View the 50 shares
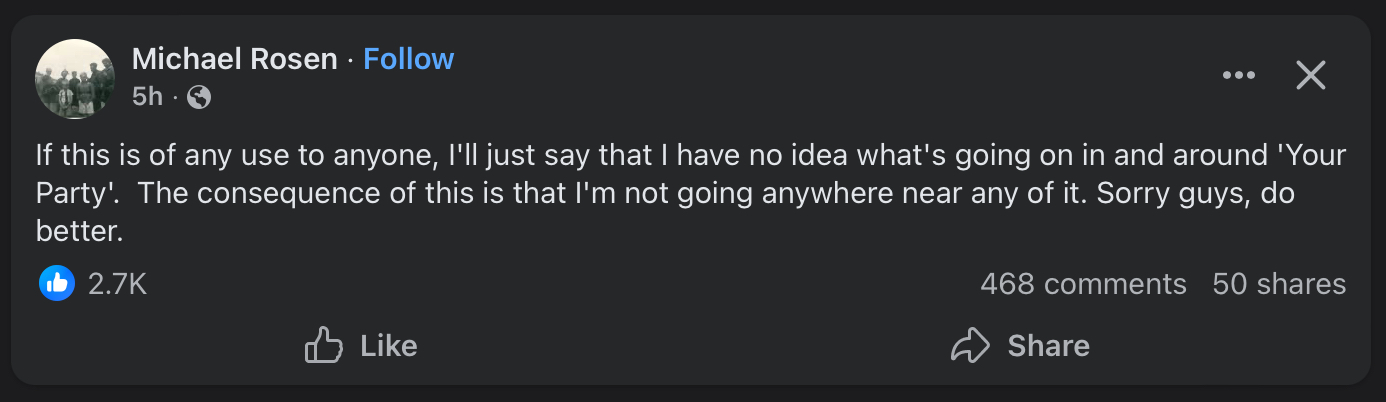This screenshot has width=1386, height=402. click(x=1279, y=284)
